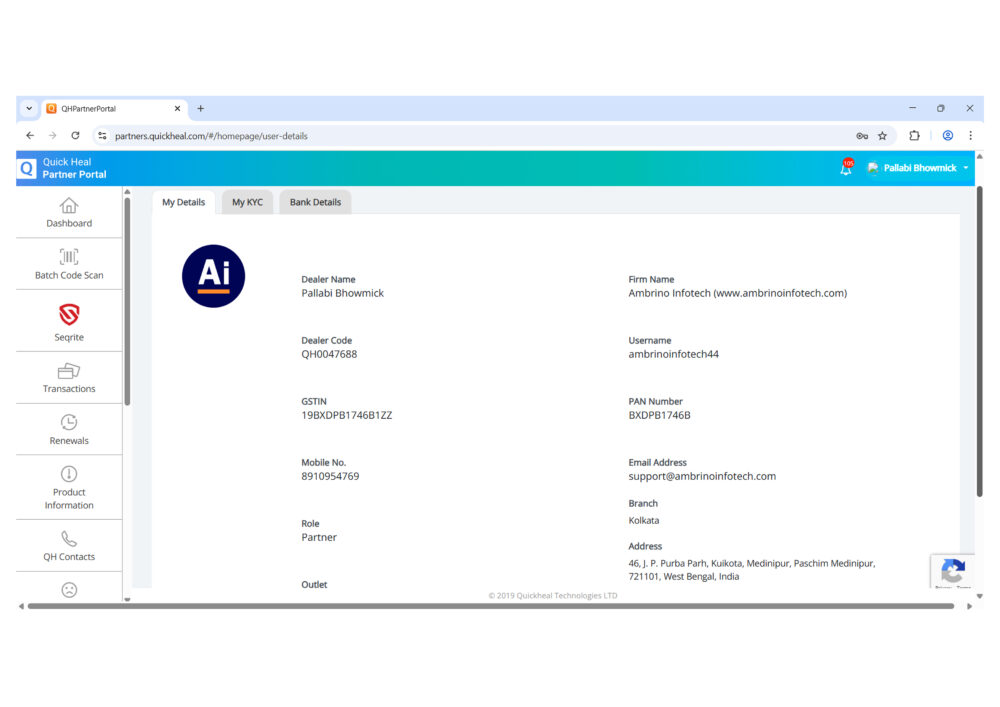Open the Chrome tab search dropdown
This screenshot has height=707, width=1000.
pyautogui.click(x=28, y=109)
